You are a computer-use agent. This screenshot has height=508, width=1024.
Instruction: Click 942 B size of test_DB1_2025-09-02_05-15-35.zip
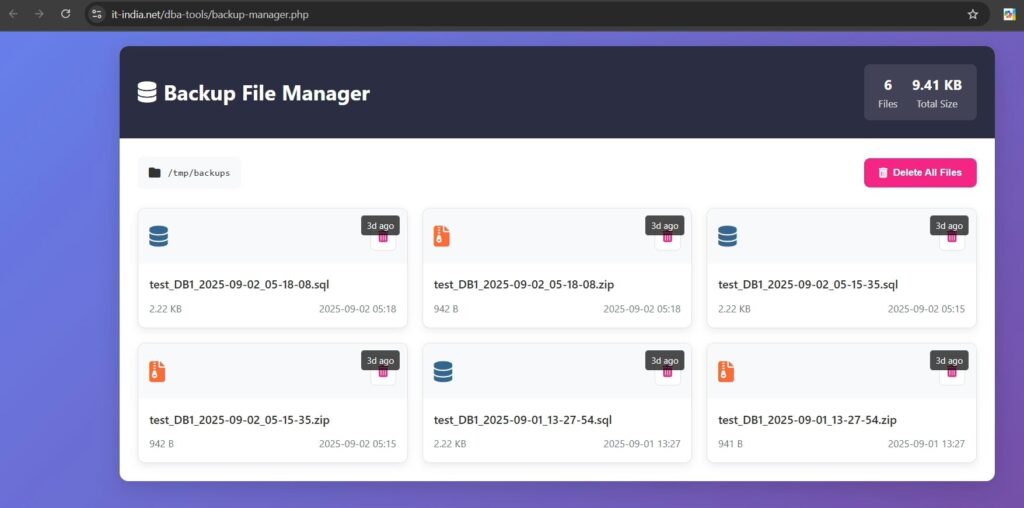(x=161, y=444)
